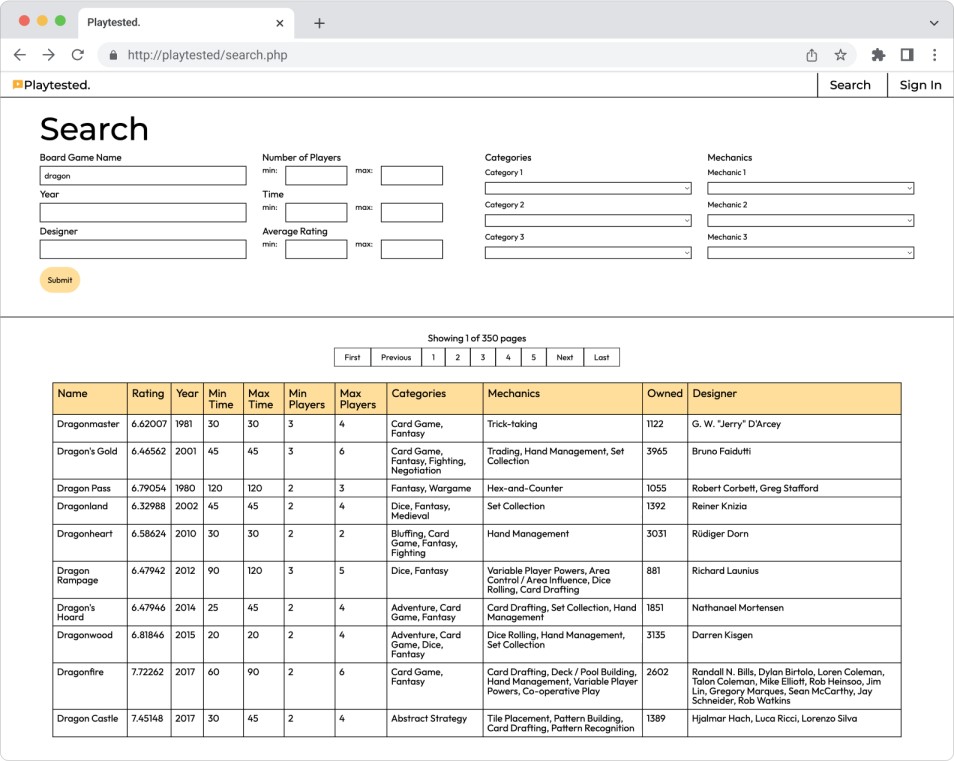Click the browser forward arrow
The height and width of the screenshot is (761, 954).
48,55
